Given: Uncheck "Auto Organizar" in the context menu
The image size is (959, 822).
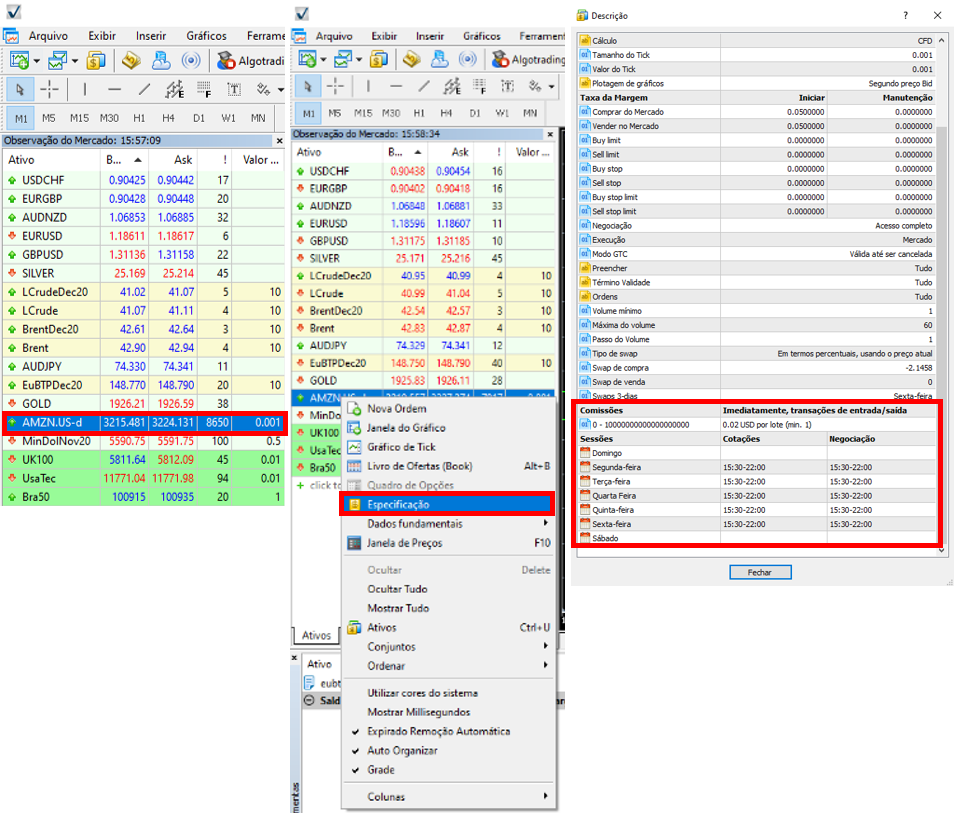Looking at the screenshot, I should click(448, 750).
